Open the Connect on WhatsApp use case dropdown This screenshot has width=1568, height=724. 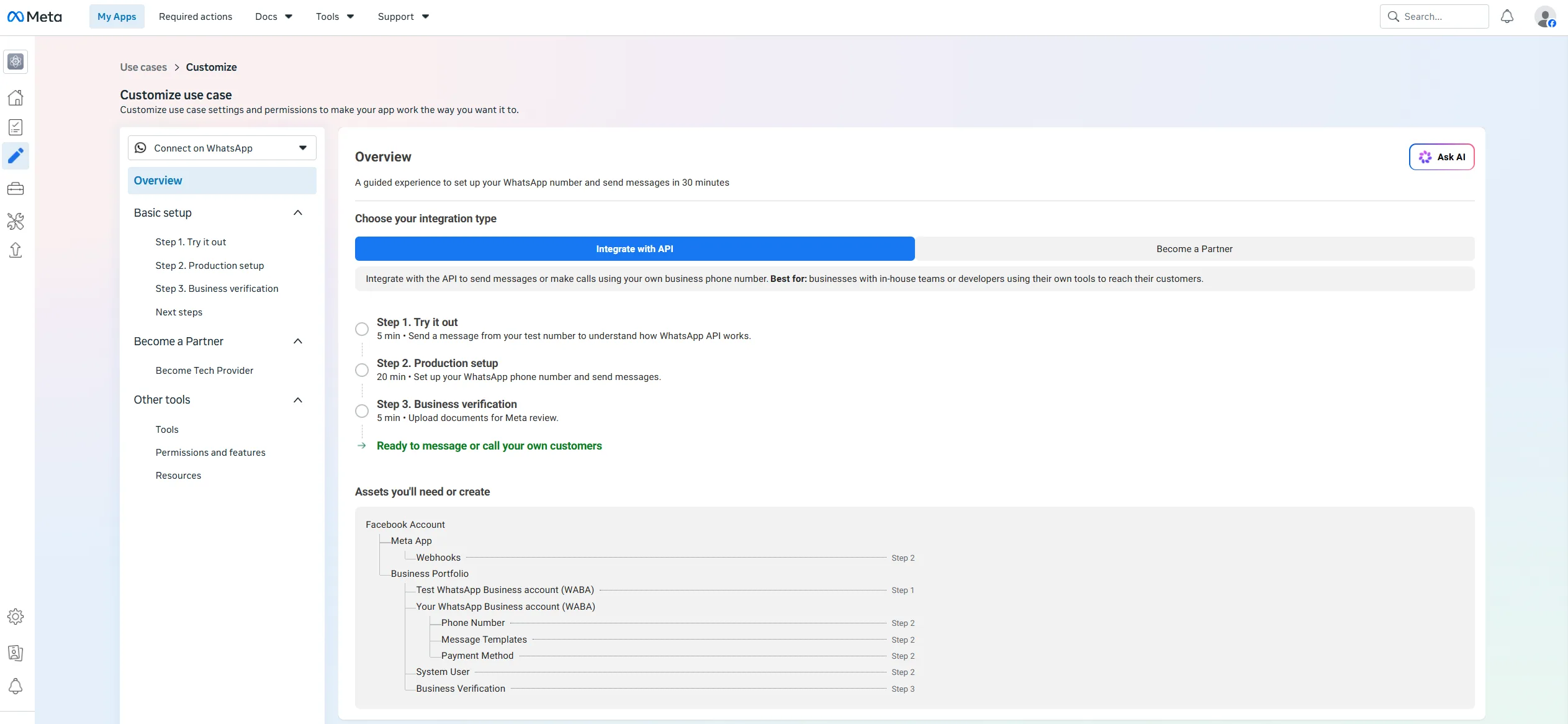(222, 148)
